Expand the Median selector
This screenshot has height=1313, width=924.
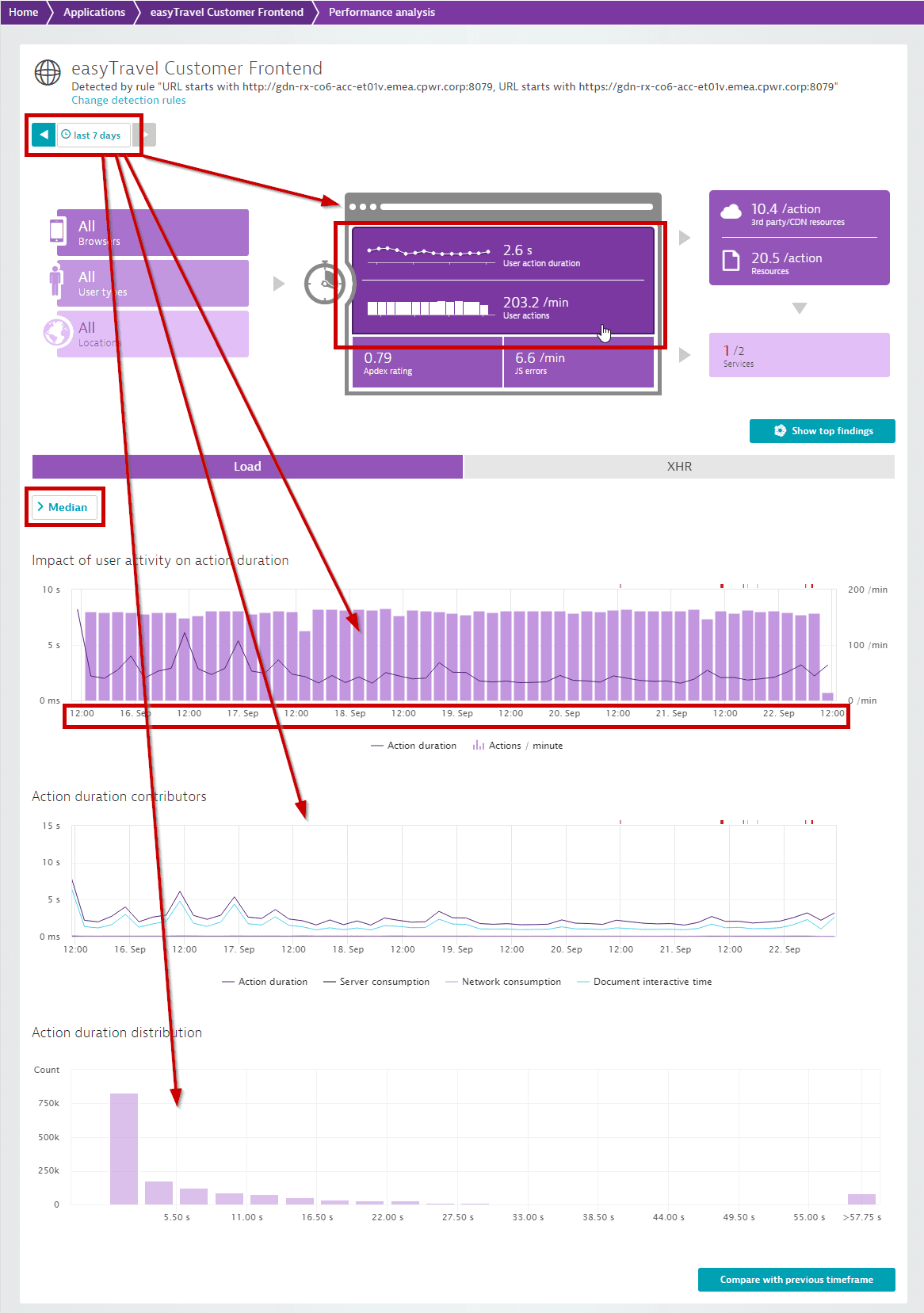click(x=64, y=507)
